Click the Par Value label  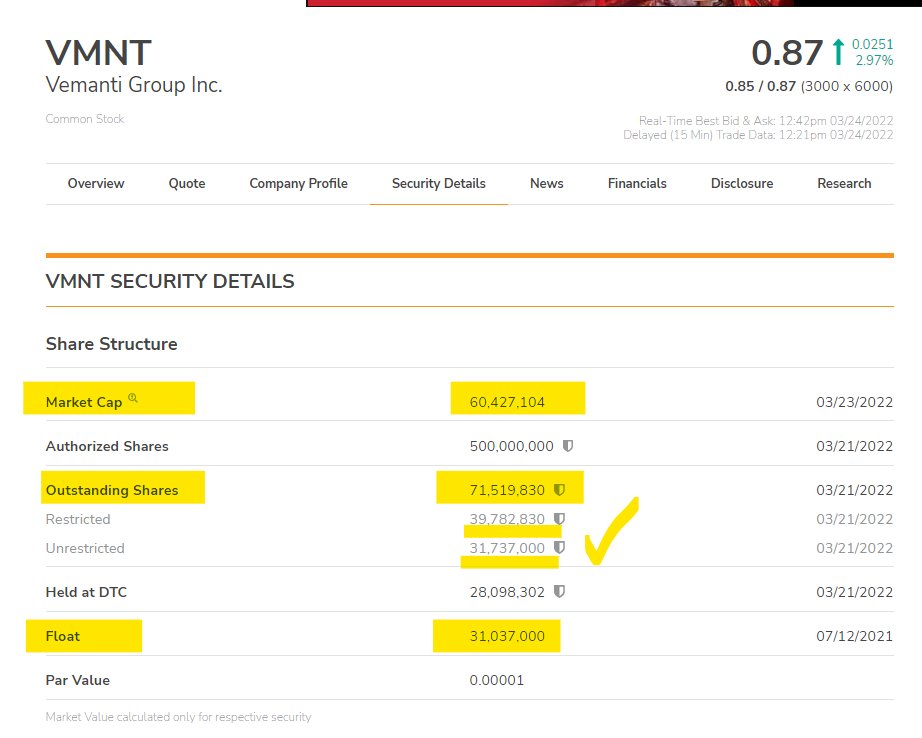point(78,680)
